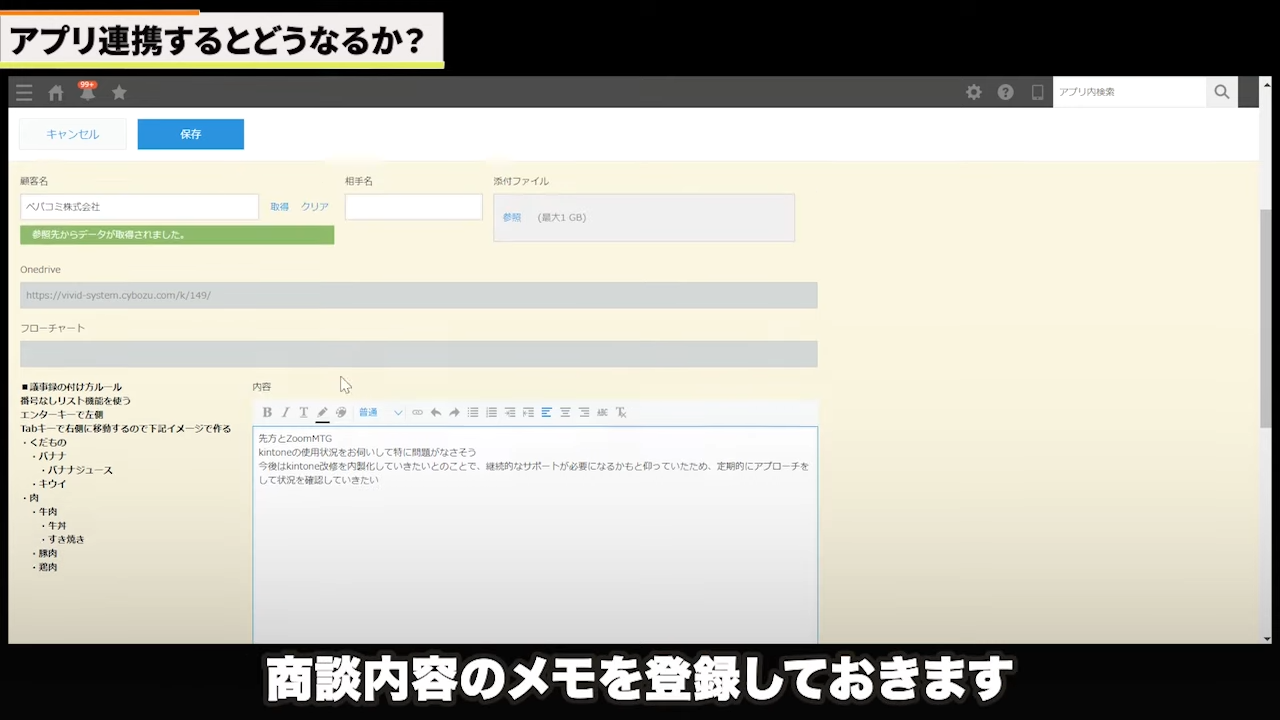The width and height of the screenshot is (1280, 720).
Task: Pick the text color pen tool
Action: [322, 412]
